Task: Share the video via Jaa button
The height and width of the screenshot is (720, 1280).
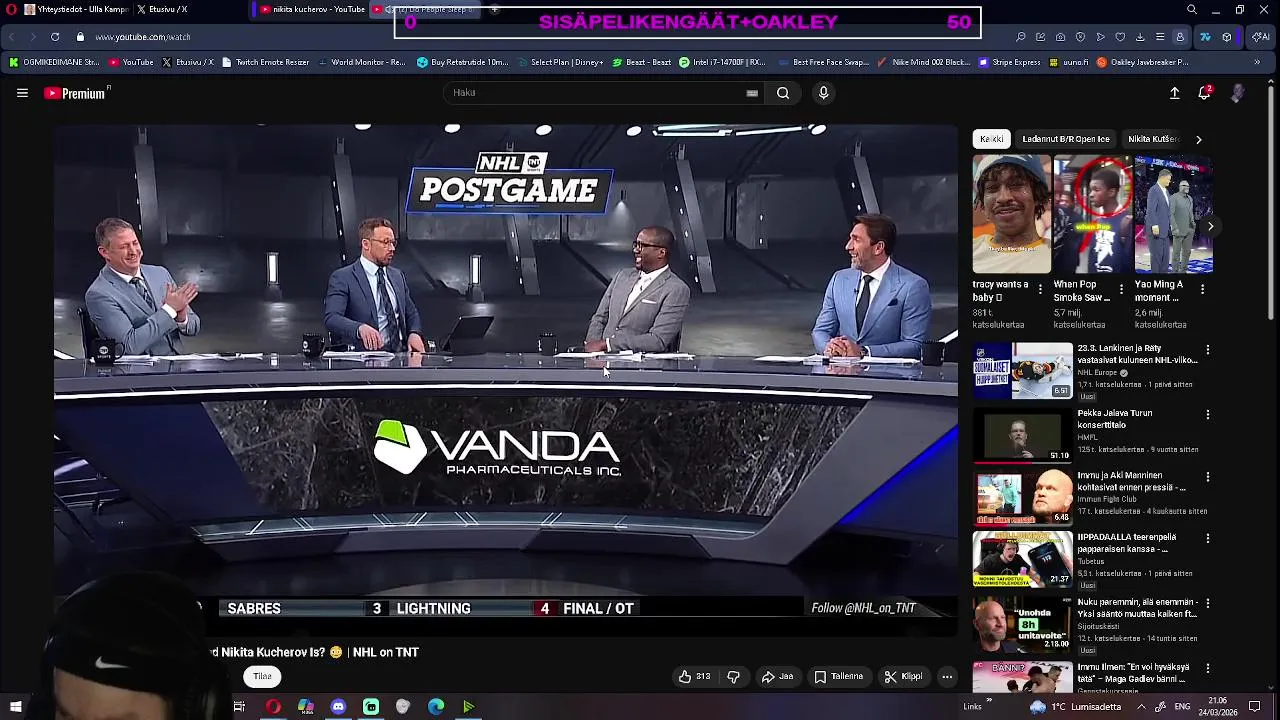Action: coord(777,677)
